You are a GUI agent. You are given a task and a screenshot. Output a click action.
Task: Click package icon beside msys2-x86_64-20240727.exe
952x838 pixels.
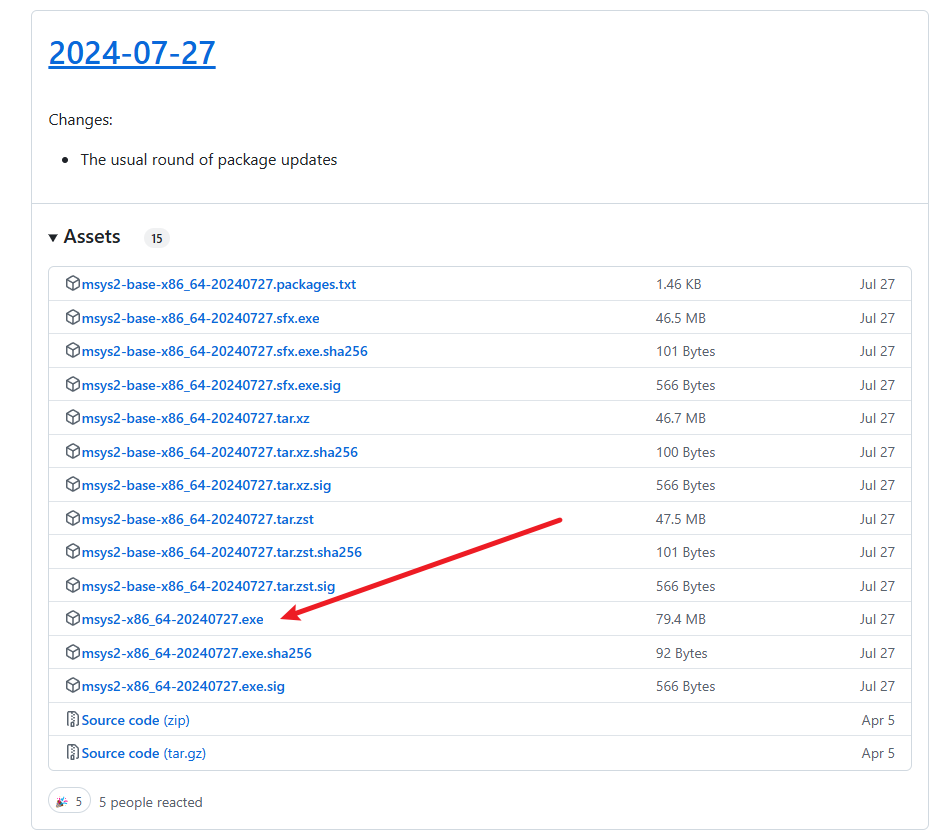click(x=72, y=619)
